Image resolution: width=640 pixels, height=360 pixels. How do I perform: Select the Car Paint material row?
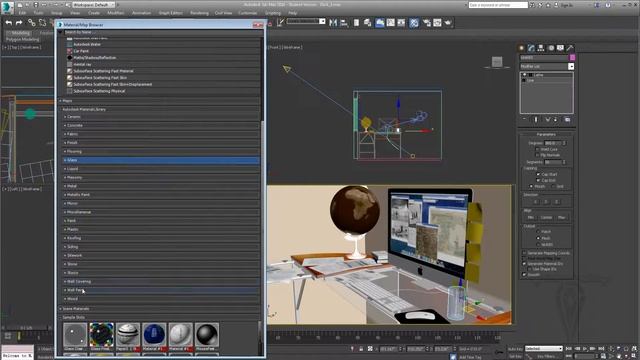coord(163,51)
